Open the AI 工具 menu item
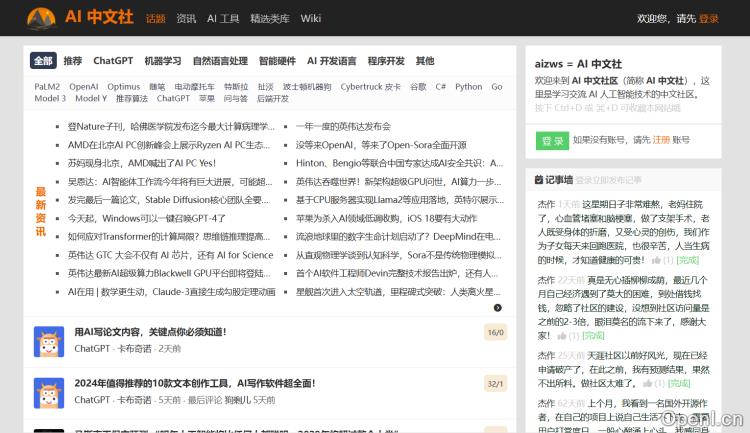This screenshot has height=433, width=750. [224, 19]
